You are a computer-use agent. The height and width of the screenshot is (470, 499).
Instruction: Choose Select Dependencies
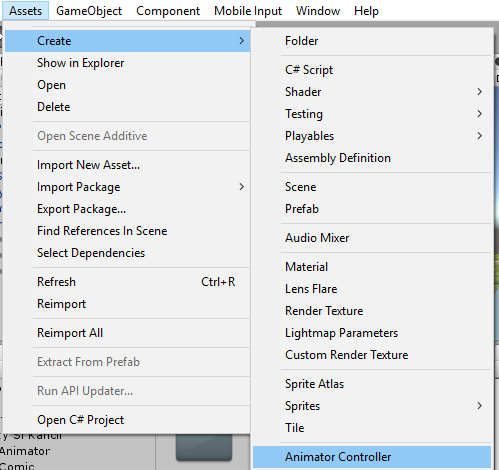[x=127, y=253]
